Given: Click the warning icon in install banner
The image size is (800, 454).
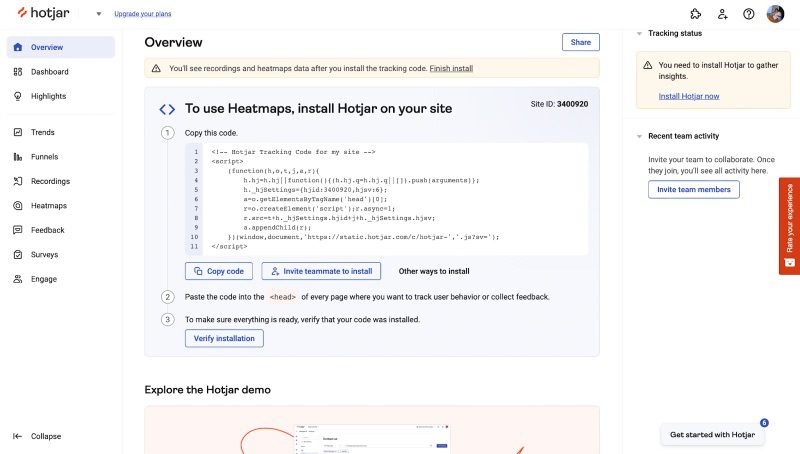Looking at the screenshot, I should click(x=156, y=68).
